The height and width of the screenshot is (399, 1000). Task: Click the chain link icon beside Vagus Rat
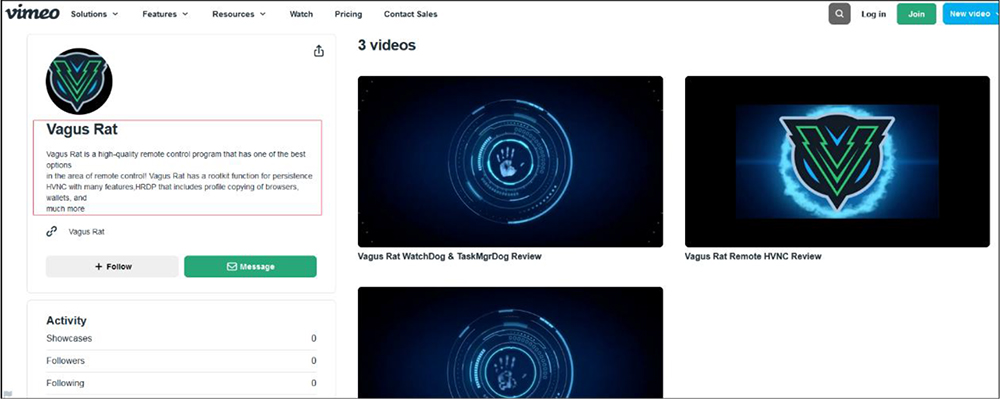[52, 232]
